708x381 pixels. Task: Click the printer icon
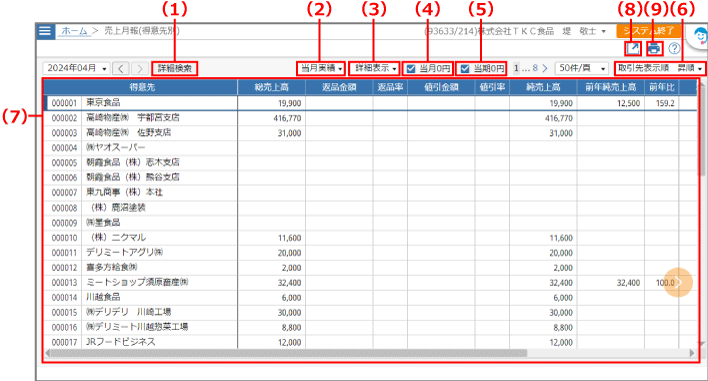[654, 48]
